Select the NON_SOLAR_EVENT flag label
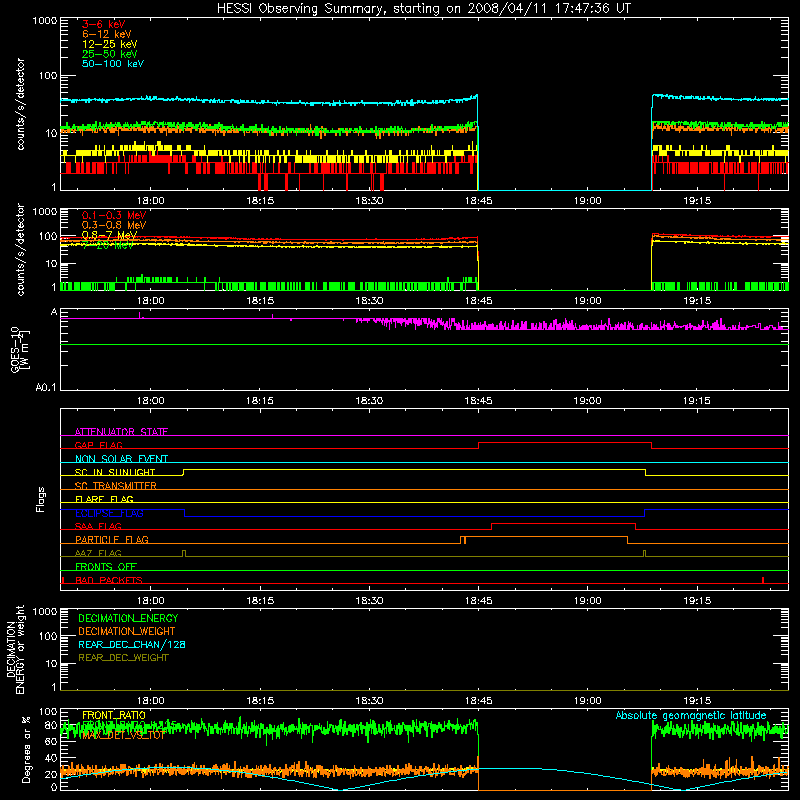The image size is (800, 800). (121, 459)
